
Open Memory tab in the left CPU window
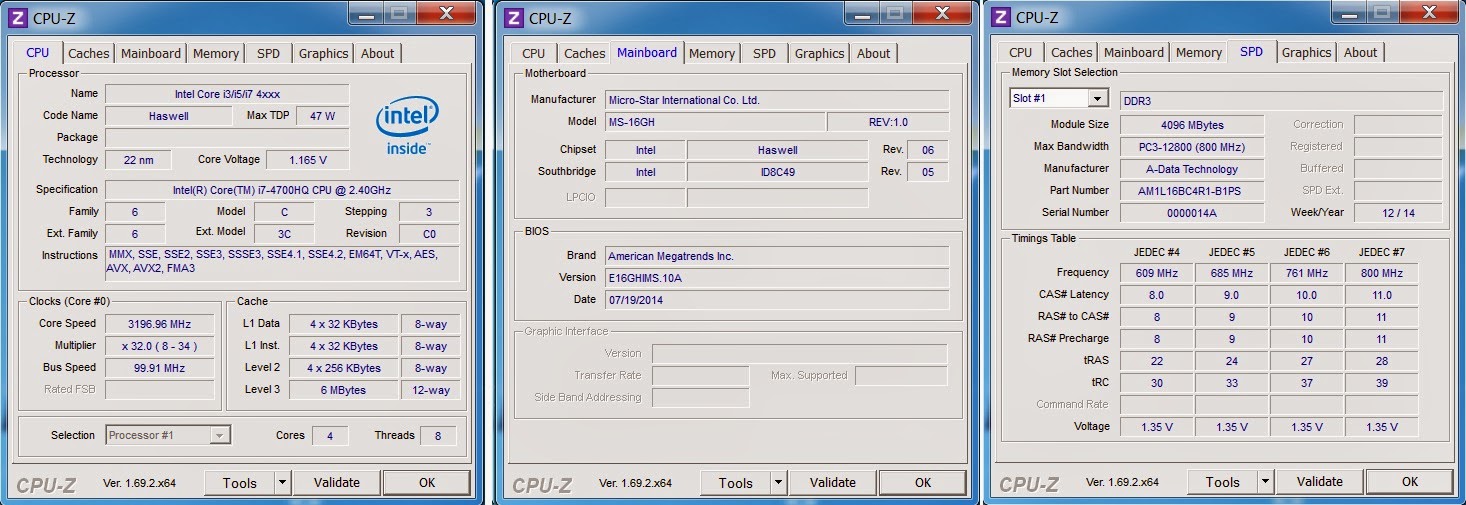click(216, 54)
